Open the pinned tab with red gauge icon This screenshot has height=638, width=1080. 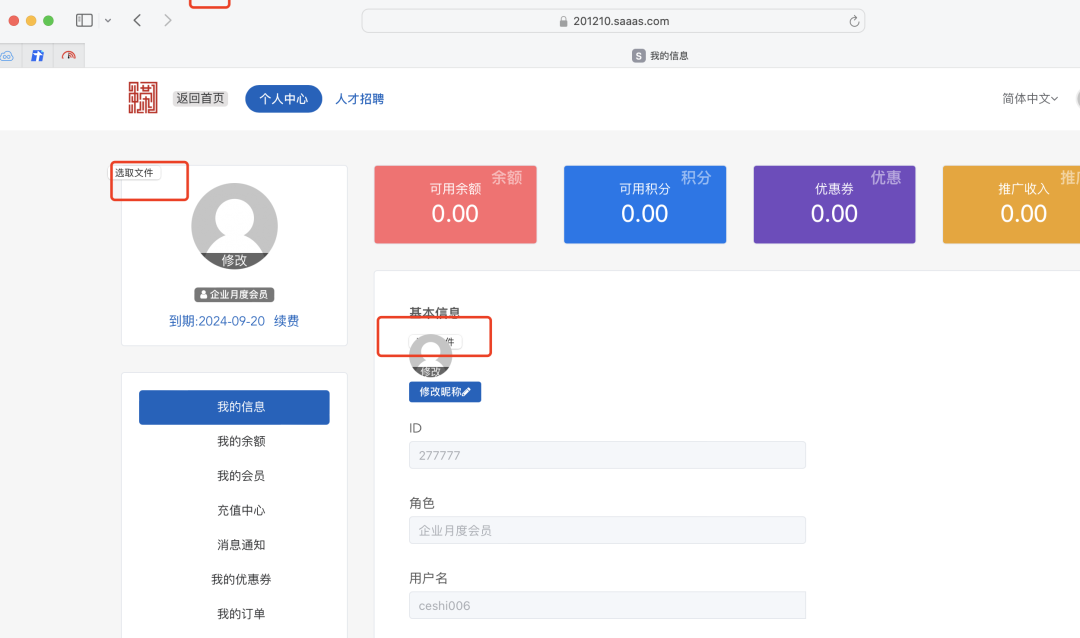pyautogui.click(x=68, y=56)
